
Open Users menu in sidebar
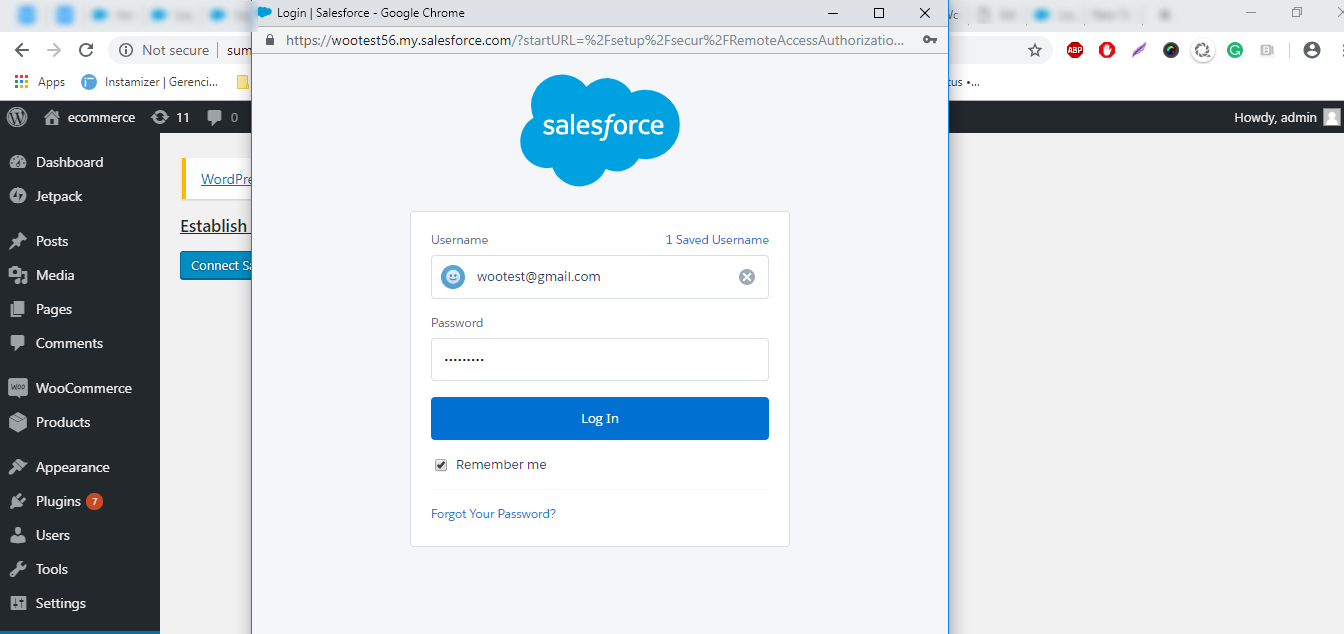coord(53,535)
